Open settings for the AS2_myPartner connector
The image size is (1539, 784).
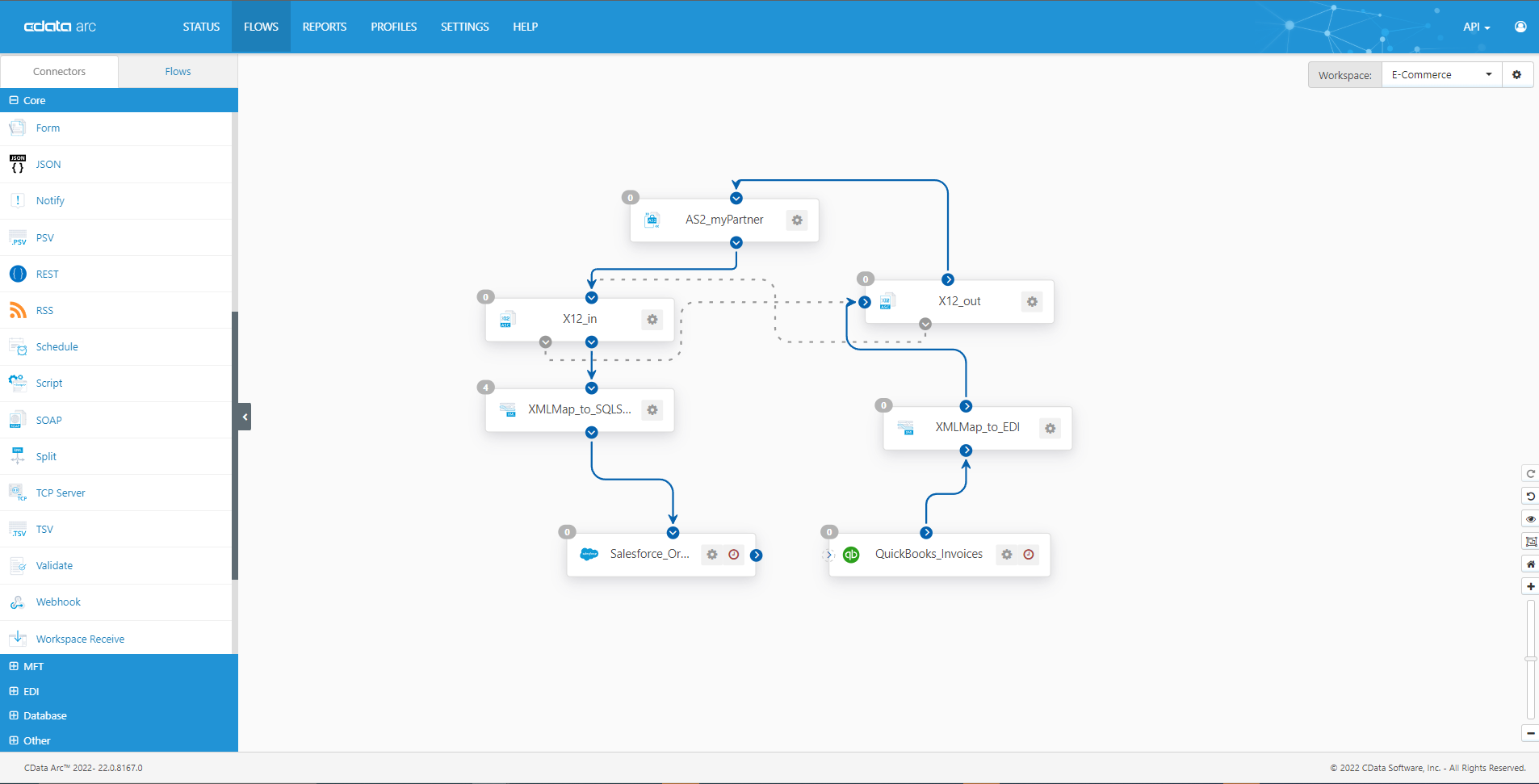pyautogui.click(x=797, y=220)
